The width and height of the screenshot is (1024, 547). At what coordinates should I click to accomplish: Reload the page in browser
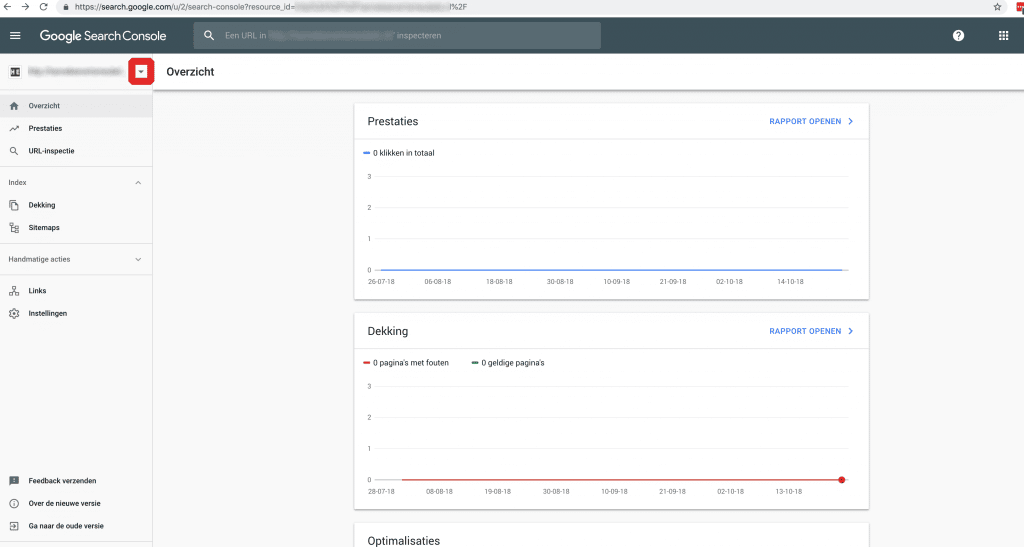pos(43,7)
